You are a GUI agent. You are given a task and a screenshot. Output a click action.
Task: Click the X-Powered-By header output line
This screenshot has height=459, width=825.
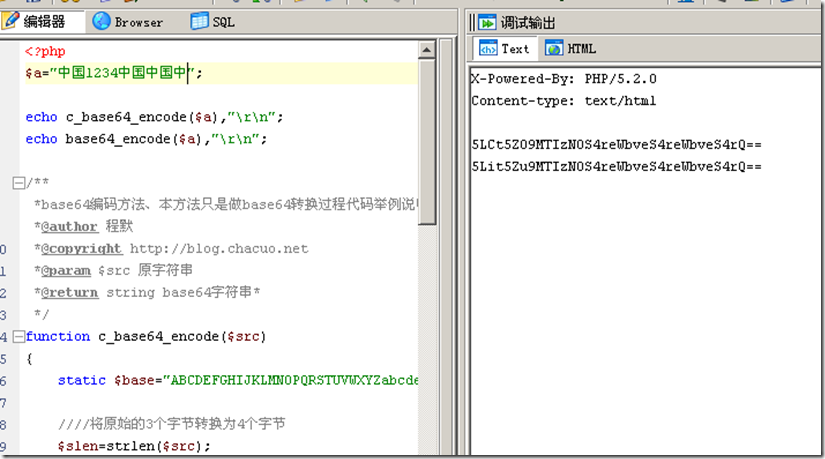pyautogui.click(x=563, y=79)
